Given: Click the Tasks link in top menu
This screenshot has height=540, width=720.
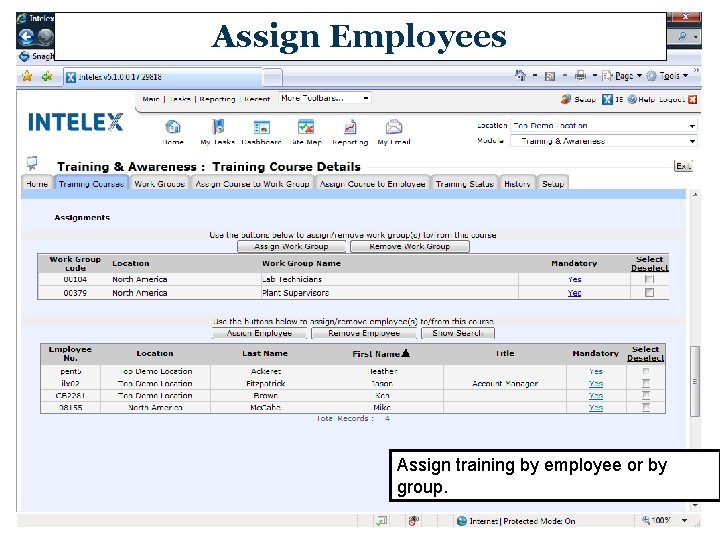Looking at the screenshot, I should pyautogui.click(x=180, y=99).
